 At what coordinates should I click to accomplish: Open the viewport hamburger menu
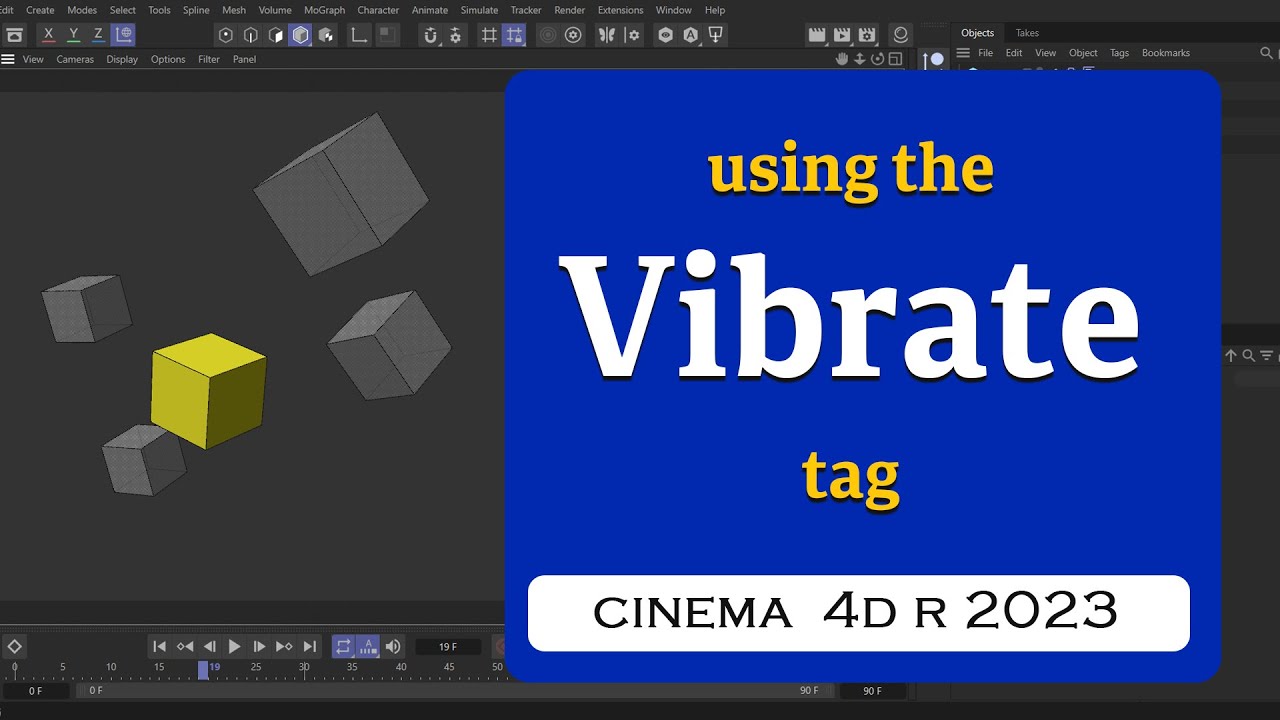tap(8, 59)
